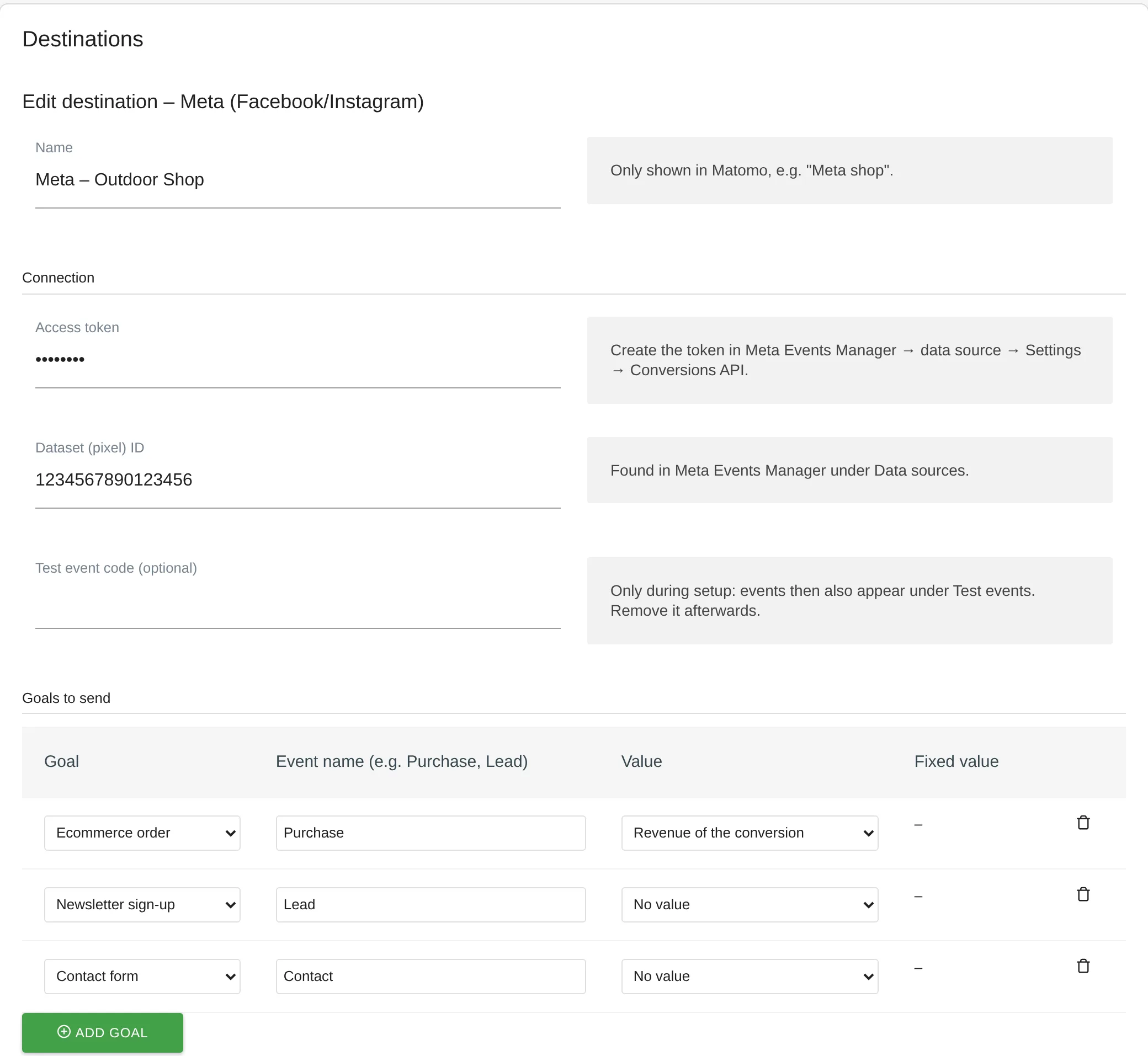Image resolution: width=1148 pixels, height=1056 pixels.
Task: Click the fixed value dash in Contact form row
Action: click(918, 968)
